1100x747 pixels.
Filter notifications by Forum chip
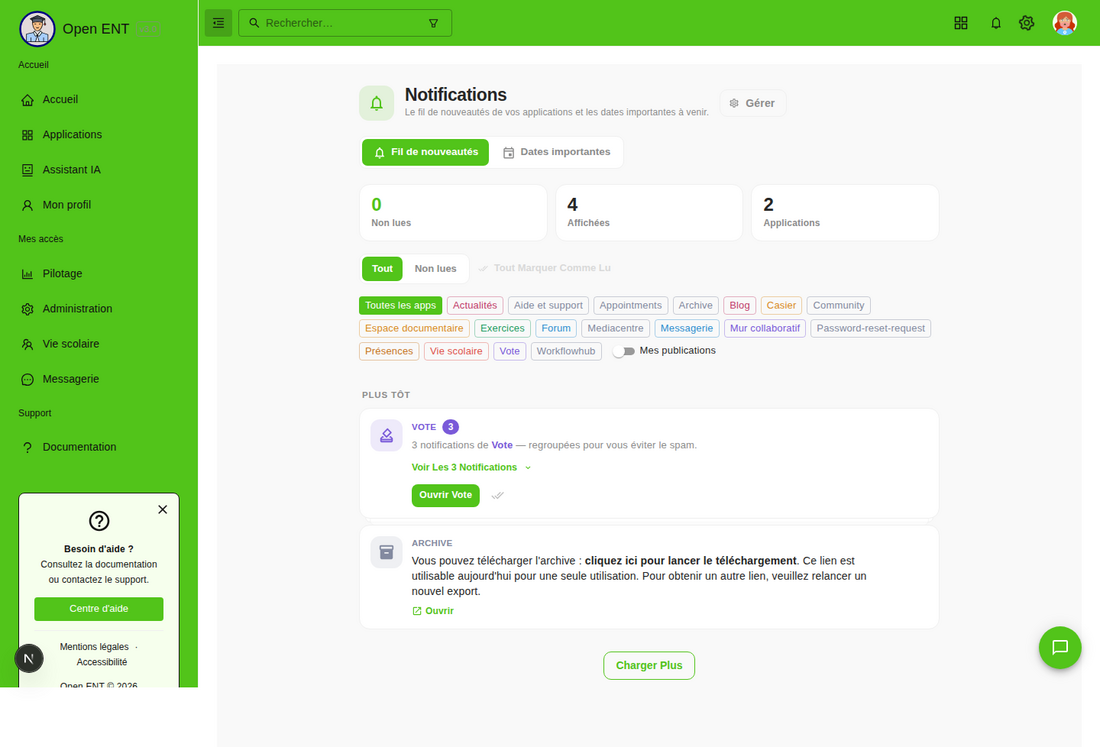tap(556, 328)
